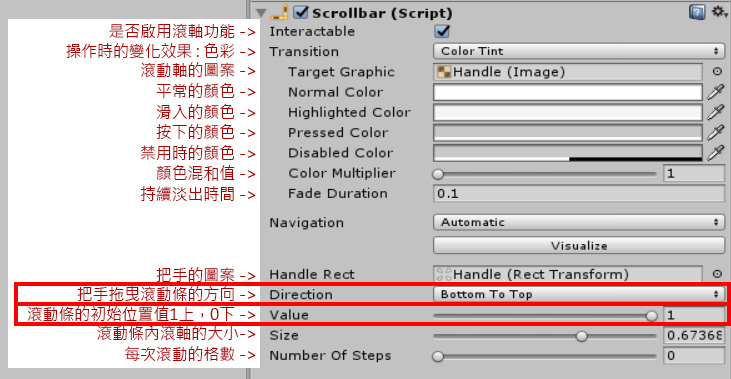
Task: Open the Scrollbar component gear menu
Action: [718, 12]
